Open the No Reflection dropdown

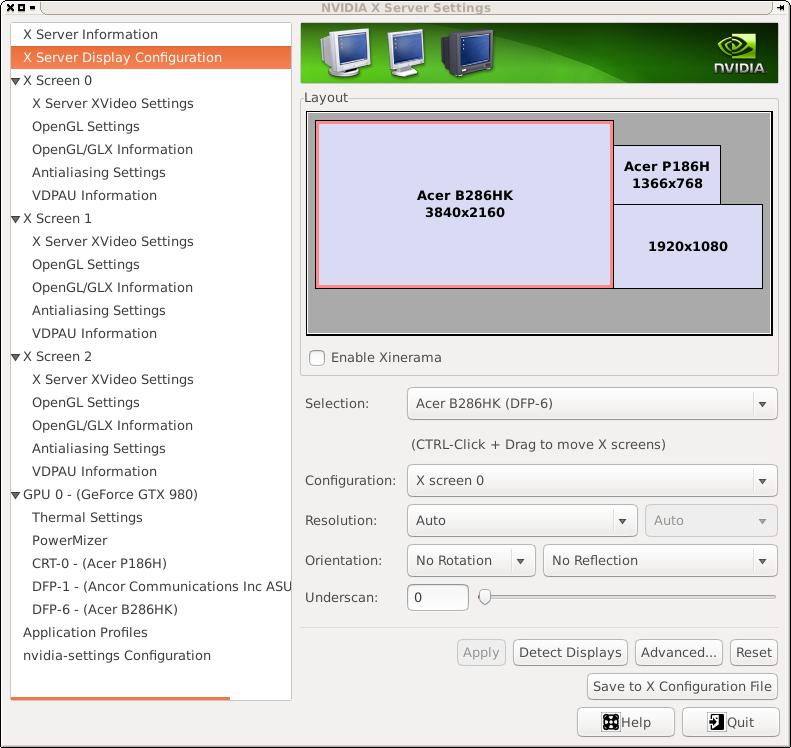(660, 560)
